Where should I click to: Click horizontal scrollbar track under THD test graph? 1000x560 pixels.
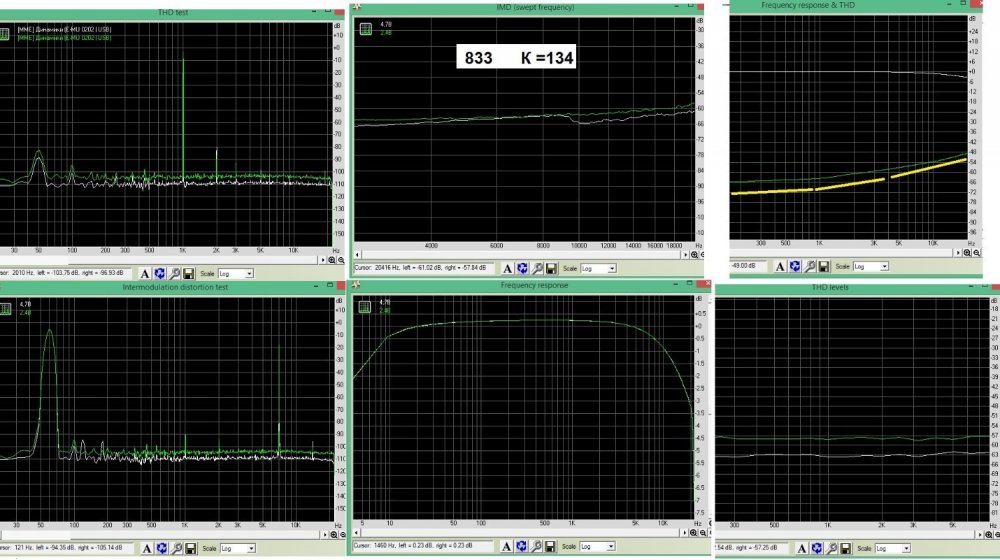click(159, 260)
